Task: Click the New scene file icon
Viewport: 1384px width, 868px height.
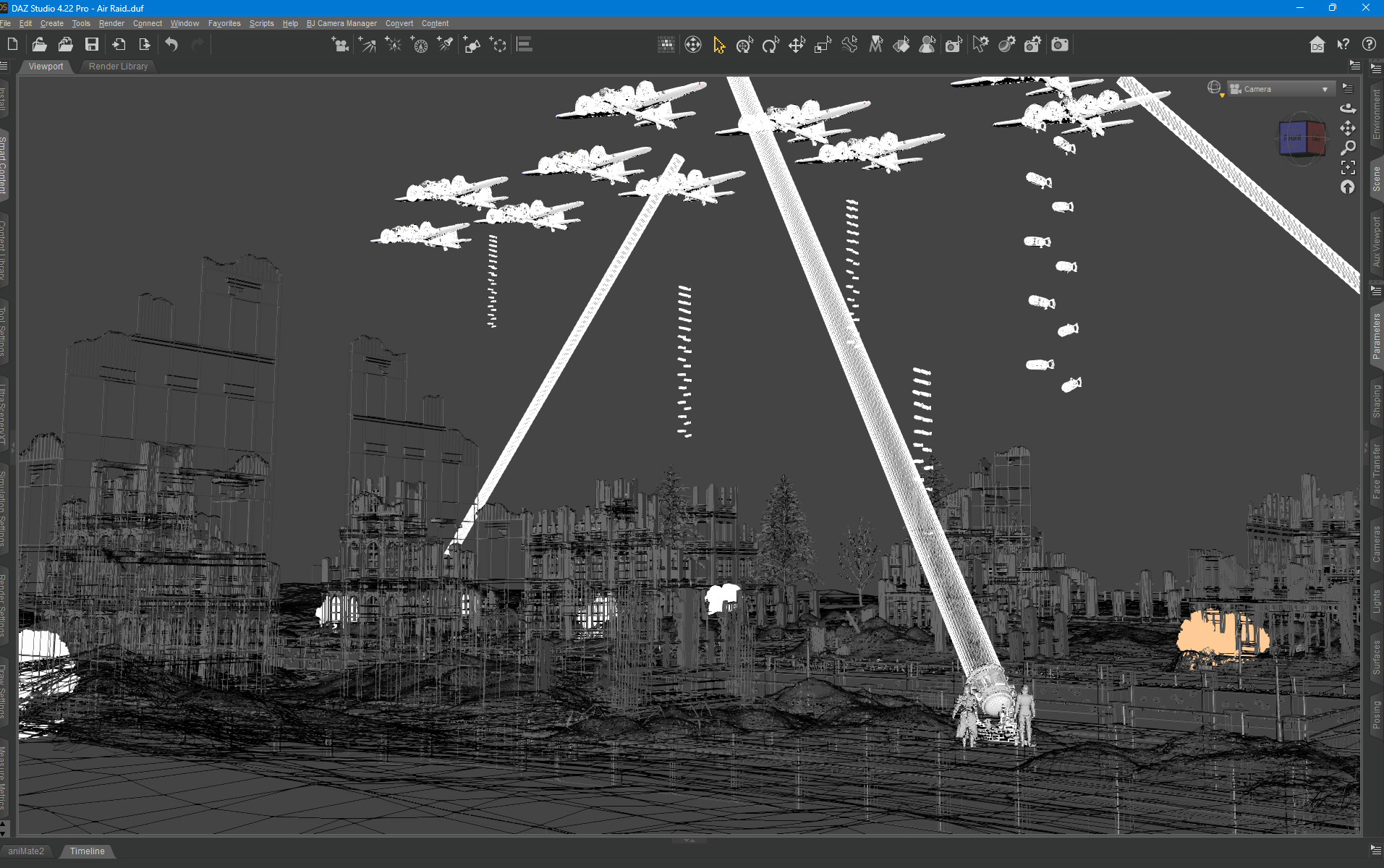Action: click(12, 45)
